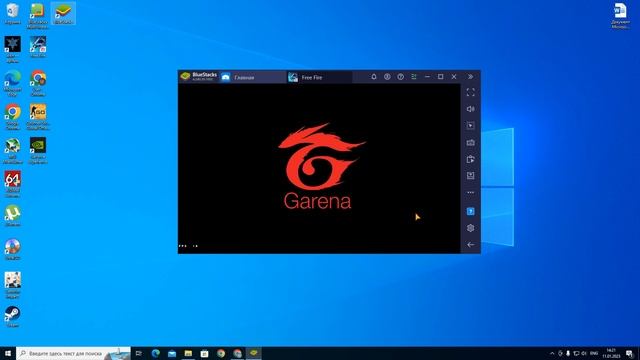The image size is (640, 360).
Task: Select the Free Fire desktop shortcut
Action: click(38, 47)
